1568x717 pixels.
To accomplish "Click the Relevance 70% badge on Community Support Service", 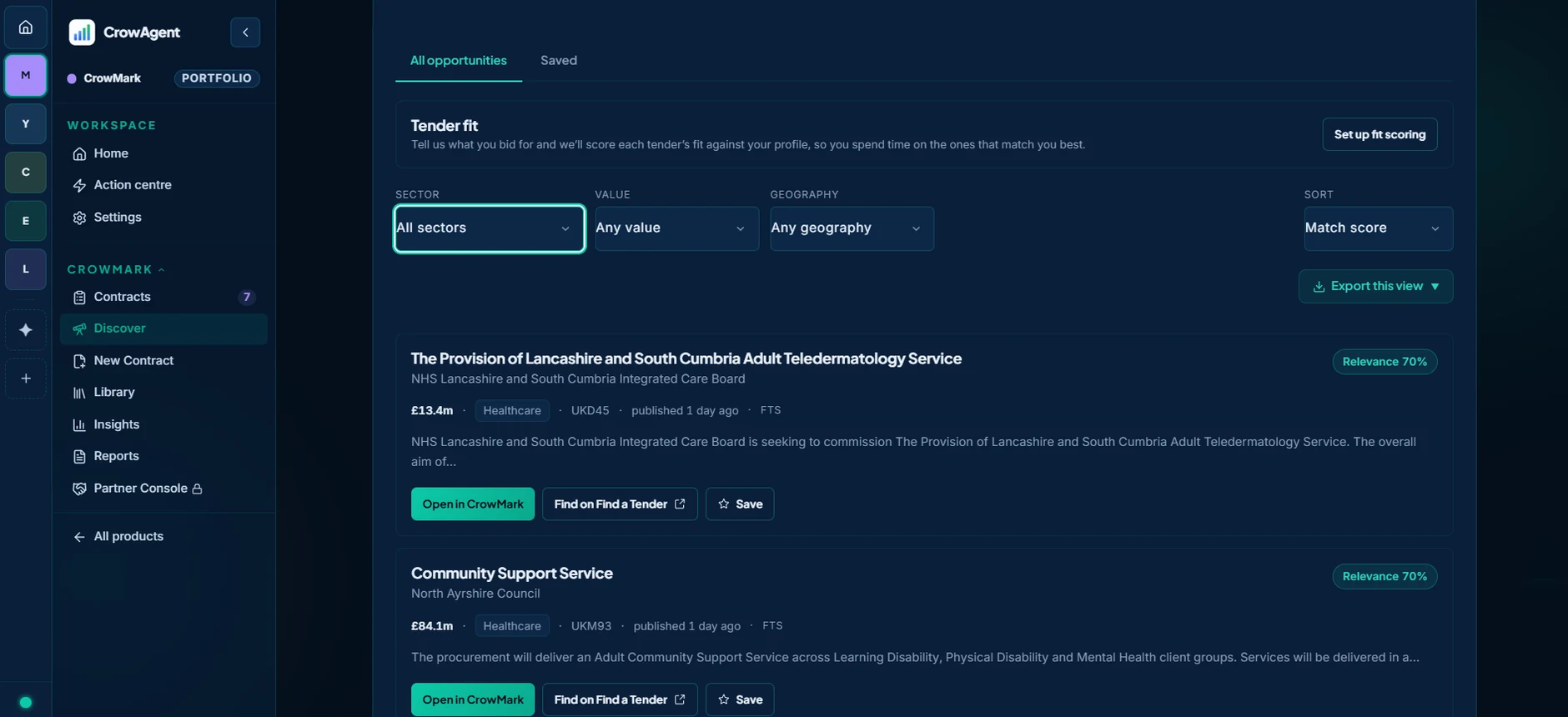I will (x=1385, y=577).
